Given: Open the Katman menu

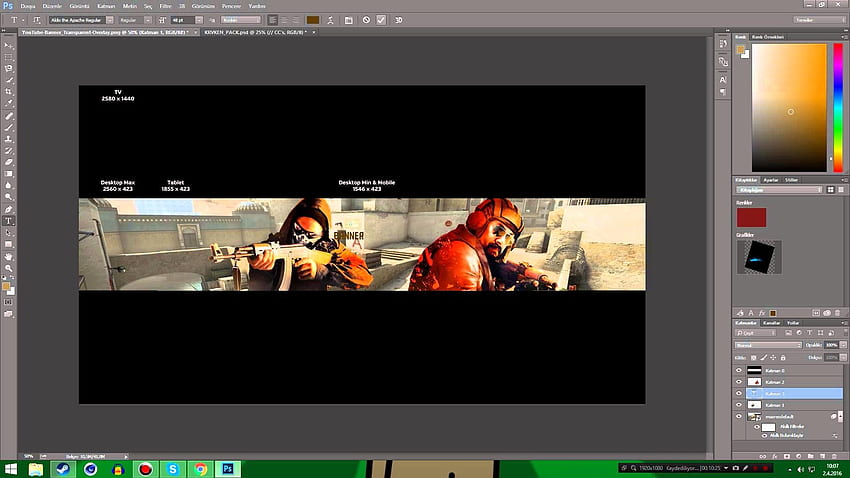Looking at the screenshot, I should (106, 6).
